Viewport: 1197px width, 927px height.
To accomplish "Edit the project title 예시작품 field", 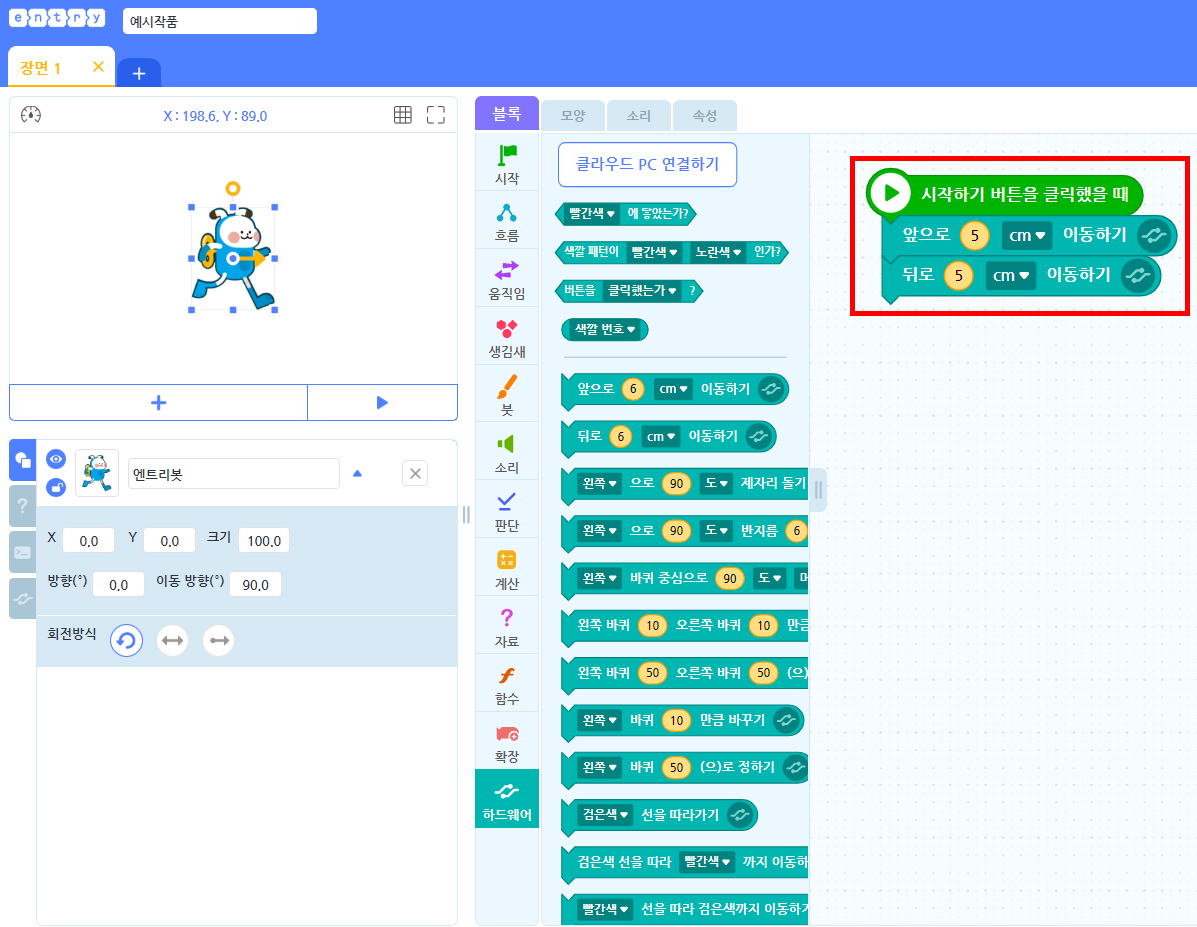I will pyautogui.click(x=220, y=21).
